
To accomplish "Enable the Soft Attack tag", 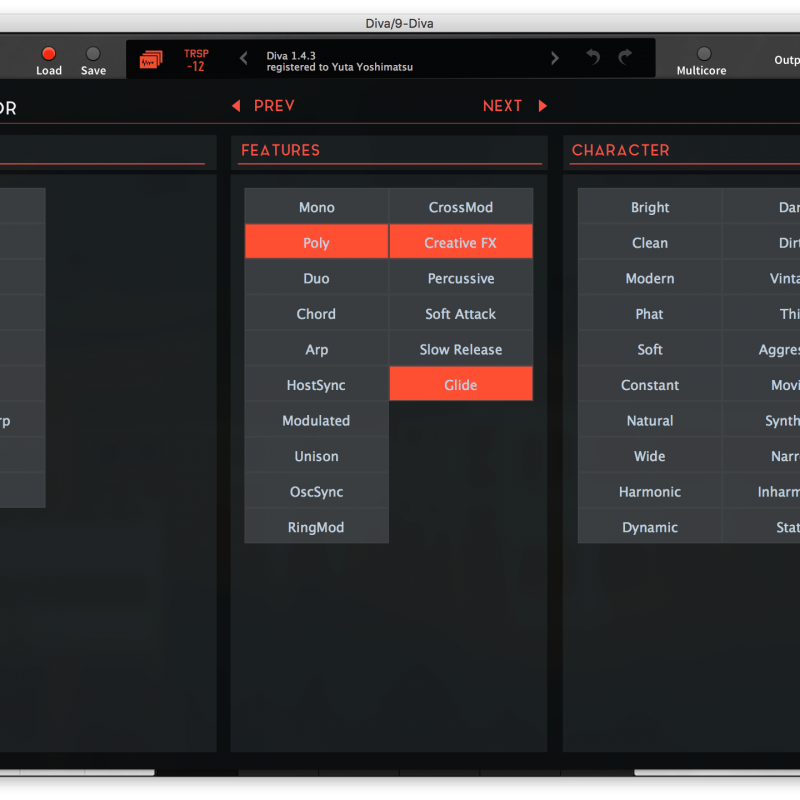I will pyautogui.click(x=460, y=314).
